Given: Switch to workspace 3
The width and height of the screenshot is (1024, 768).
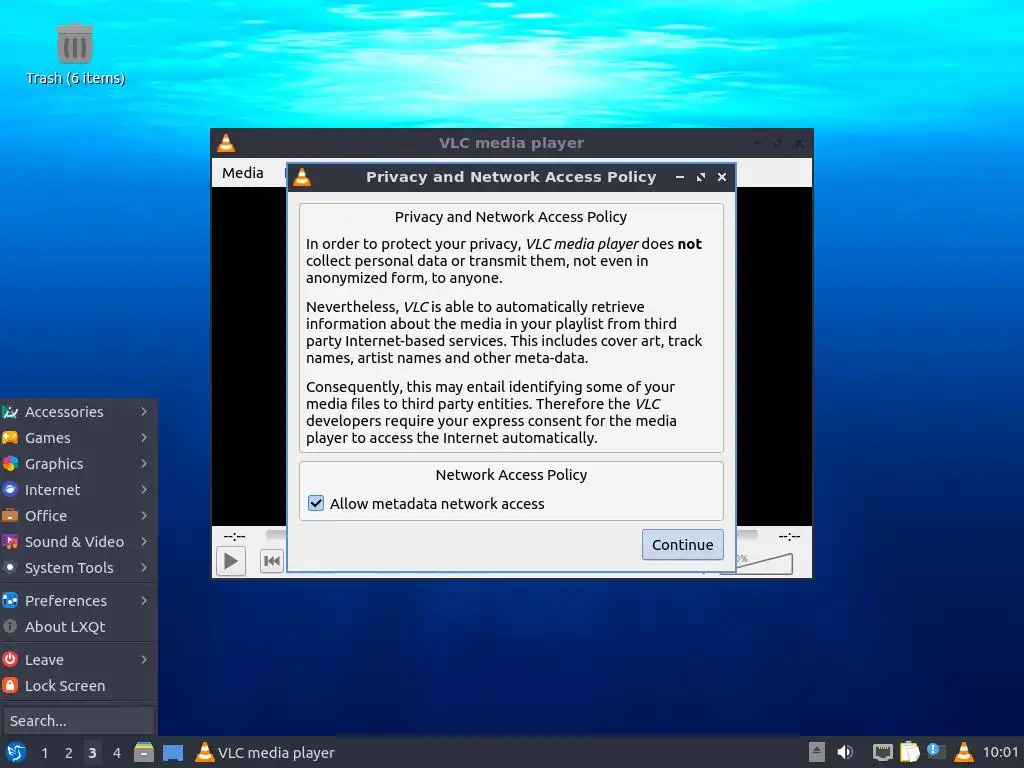Looking at the screenshot, I should (x=92, y=753).
